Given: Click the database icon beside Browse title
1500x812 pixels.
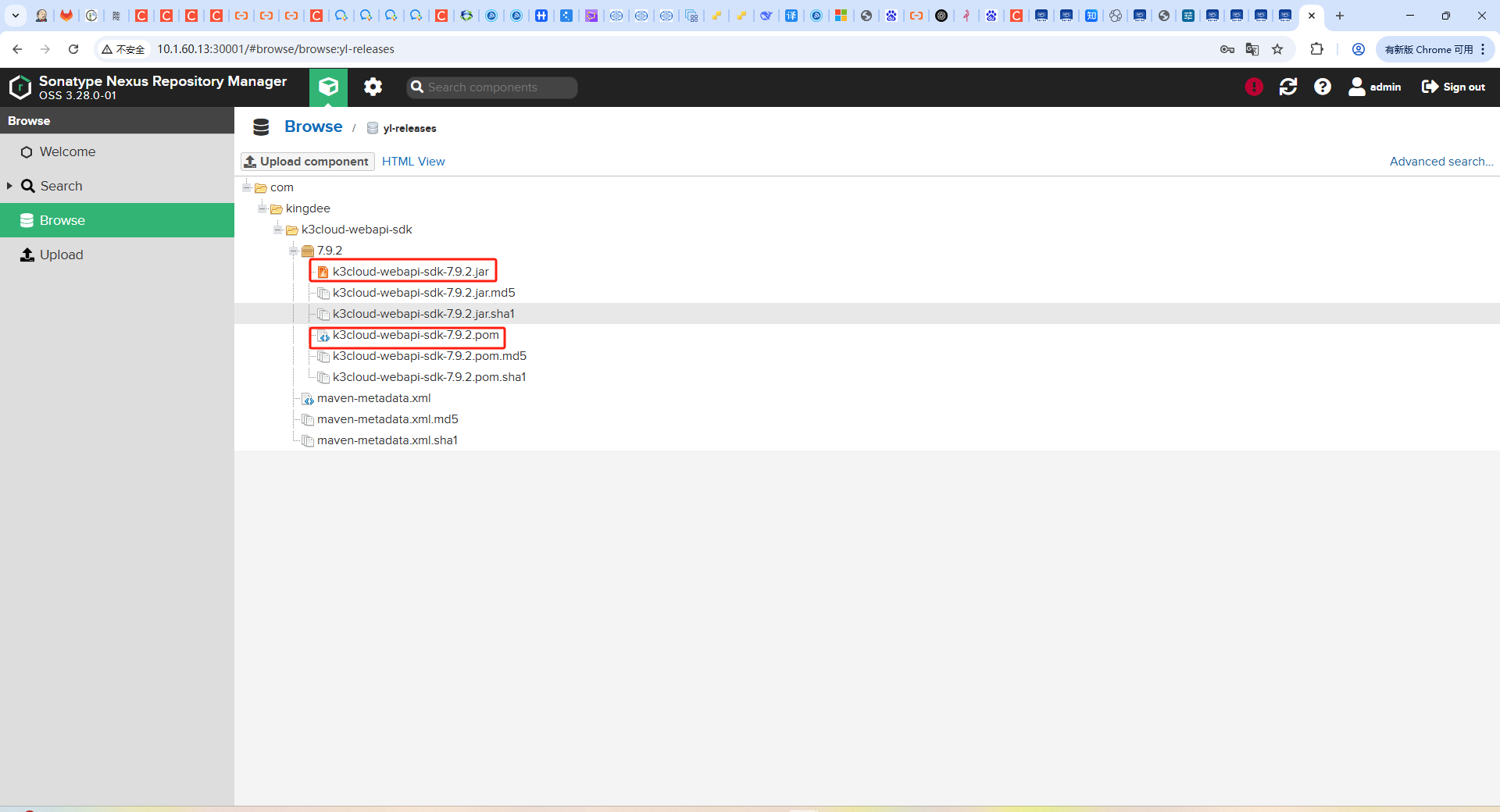Looking at the screenshot, I should coord(262,126).
